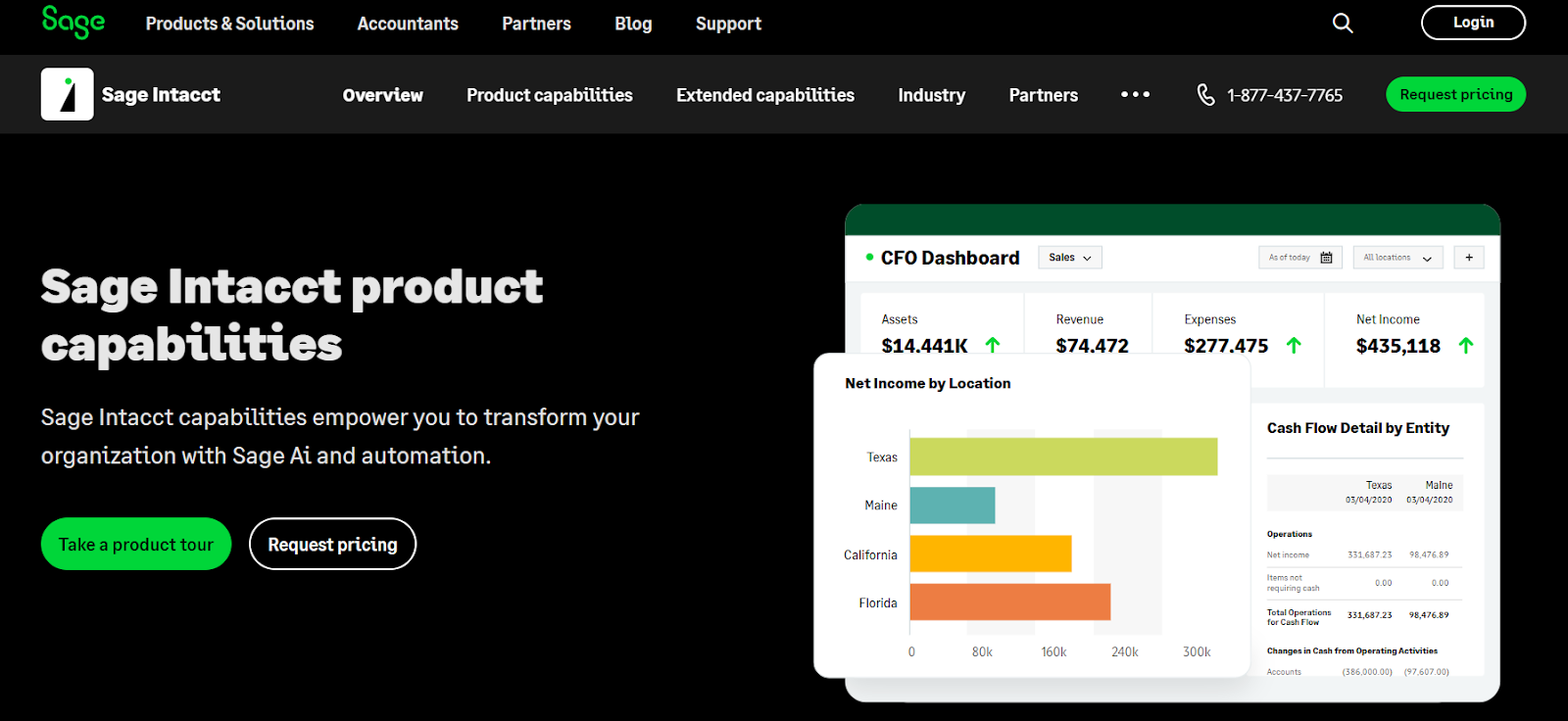The height and width of the screenshot is (721, 1568).
Task: Click the outlined Request pricing hero button
Action: coord(332,544)
